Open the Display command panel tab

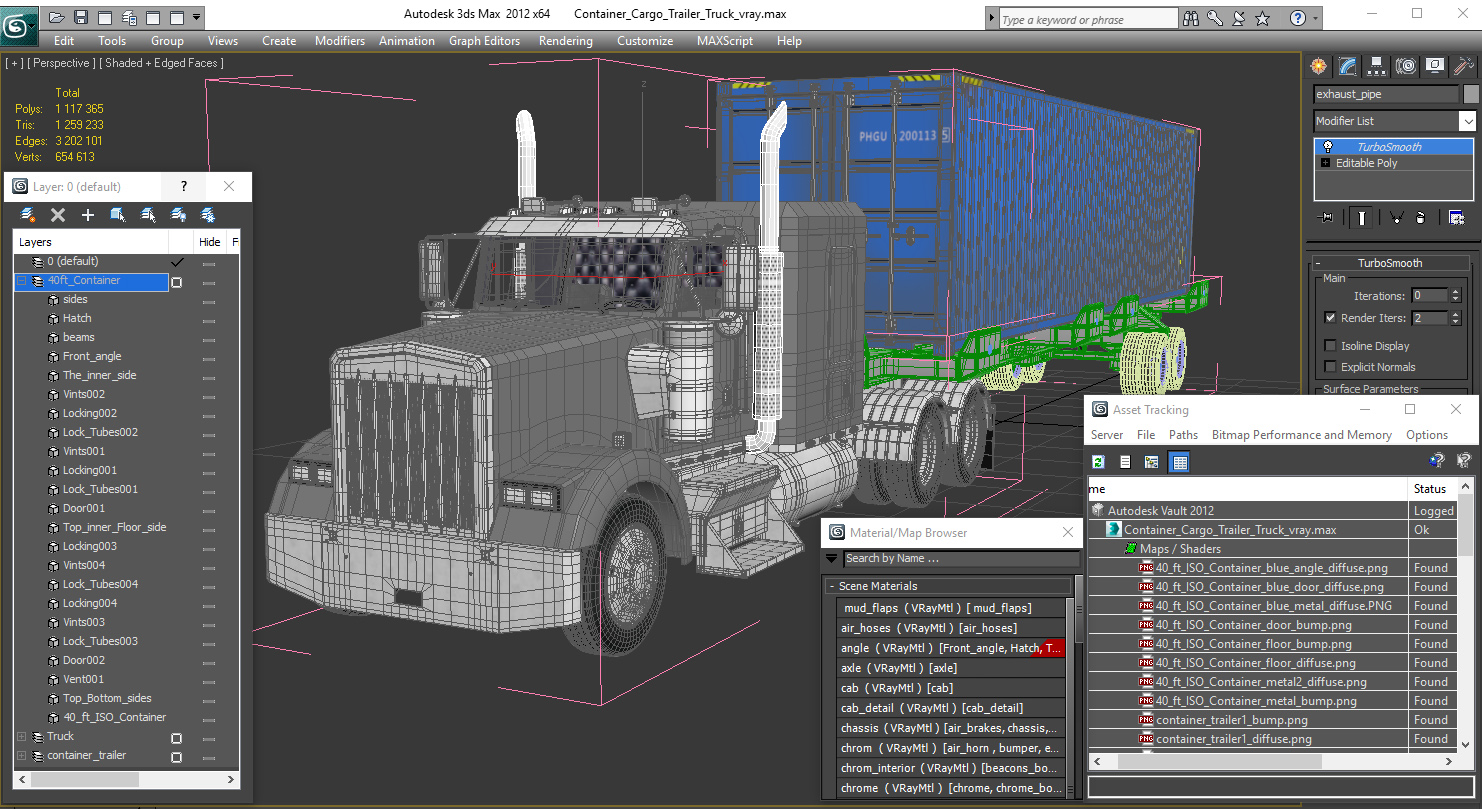click(x=1435, y=66)
